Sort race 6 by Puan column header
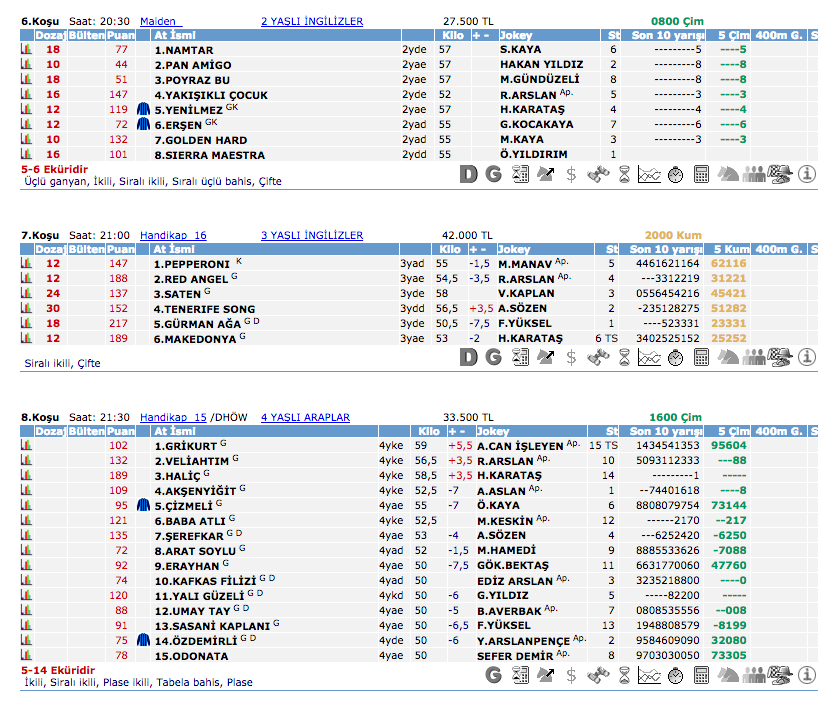The width and height of the screenshot is (836, 701). [121, 35]
